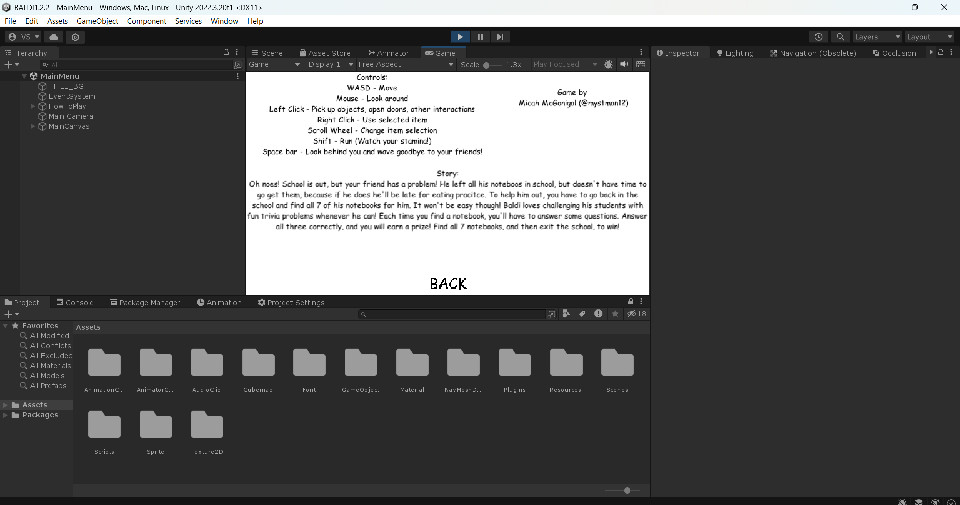Open the GameObject menu

[98, 21]
